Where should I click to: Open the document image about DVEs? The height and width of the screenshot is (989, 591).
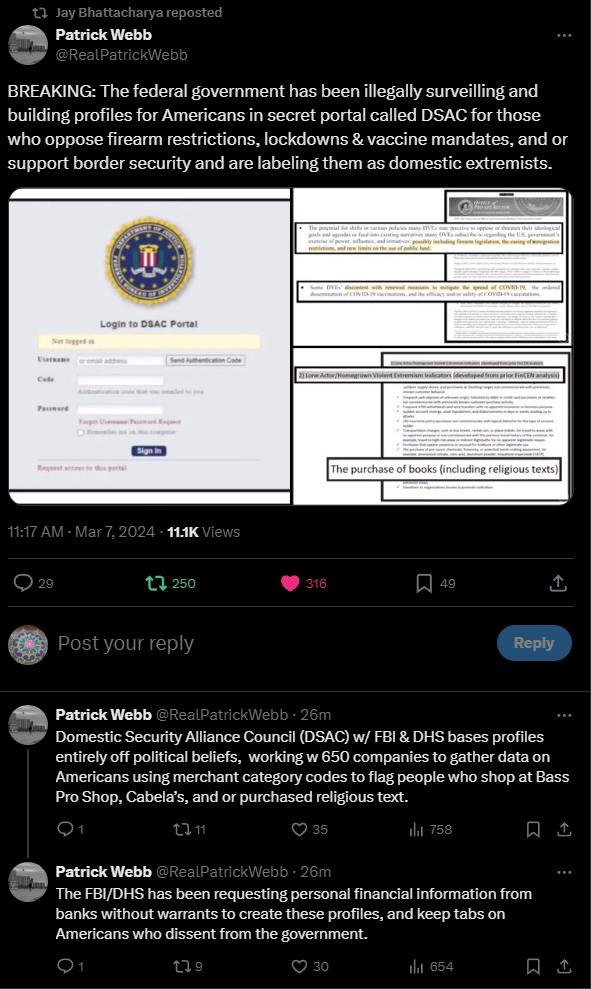433,266
